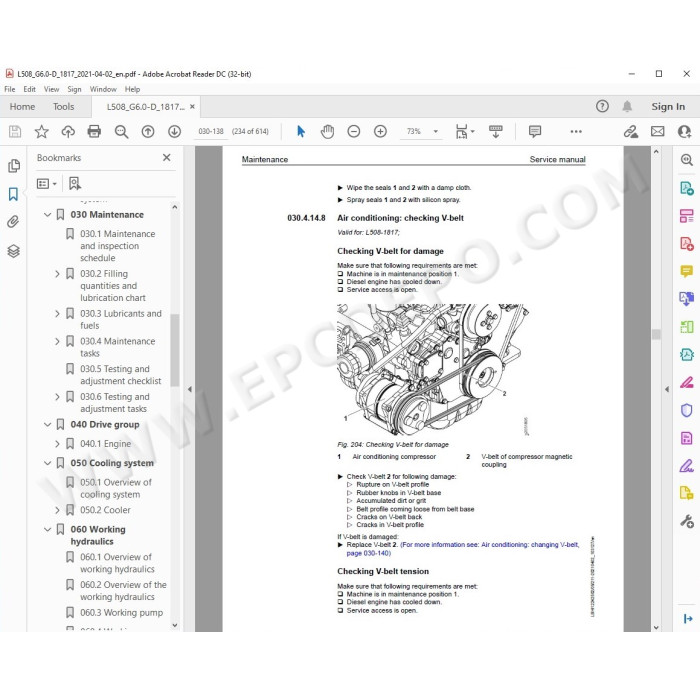Add a comment with the speech bubble icon
Viewport: 700px width, 700px height.
tap(535, 131)
